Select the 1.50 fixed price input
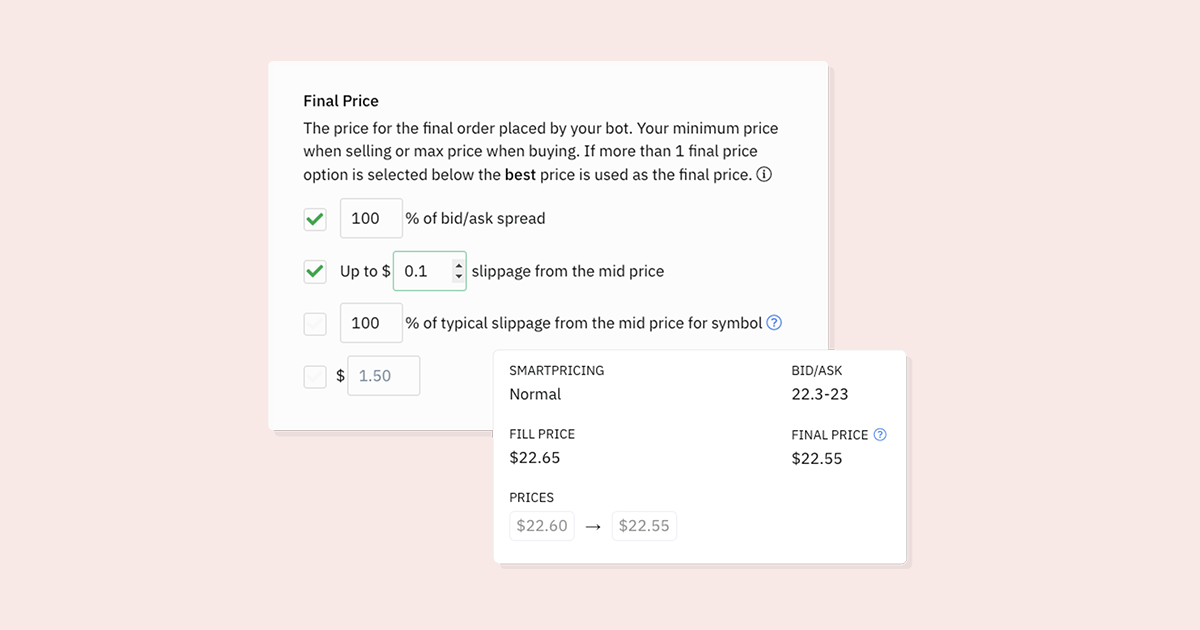 383,376
